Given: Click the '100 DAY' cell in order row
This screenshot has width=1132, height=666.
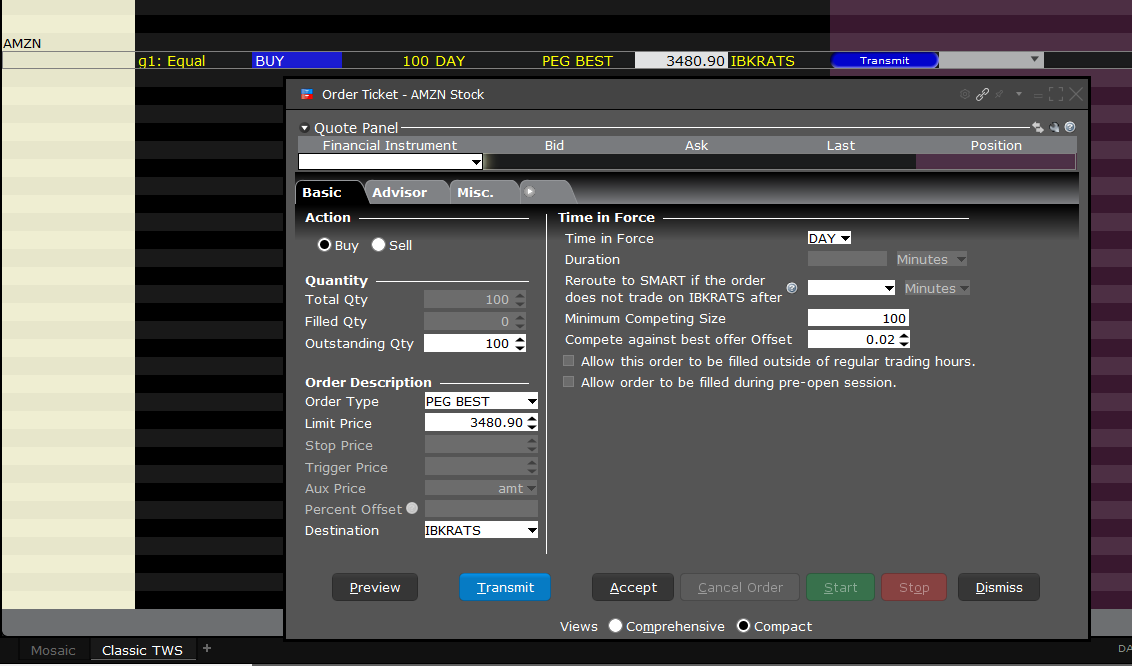Looking at the screenshot, I should coord(433,61).
